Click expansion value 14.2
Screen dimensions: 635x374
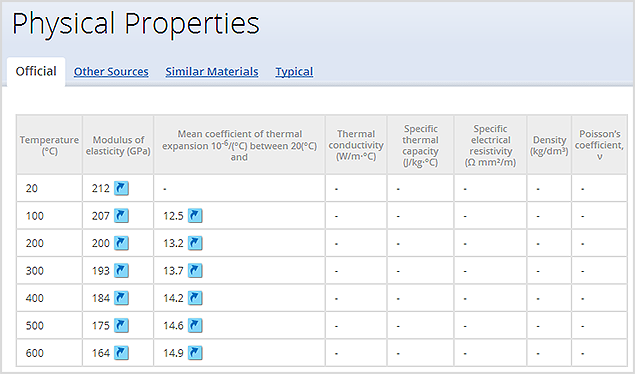tap(173, 298)
